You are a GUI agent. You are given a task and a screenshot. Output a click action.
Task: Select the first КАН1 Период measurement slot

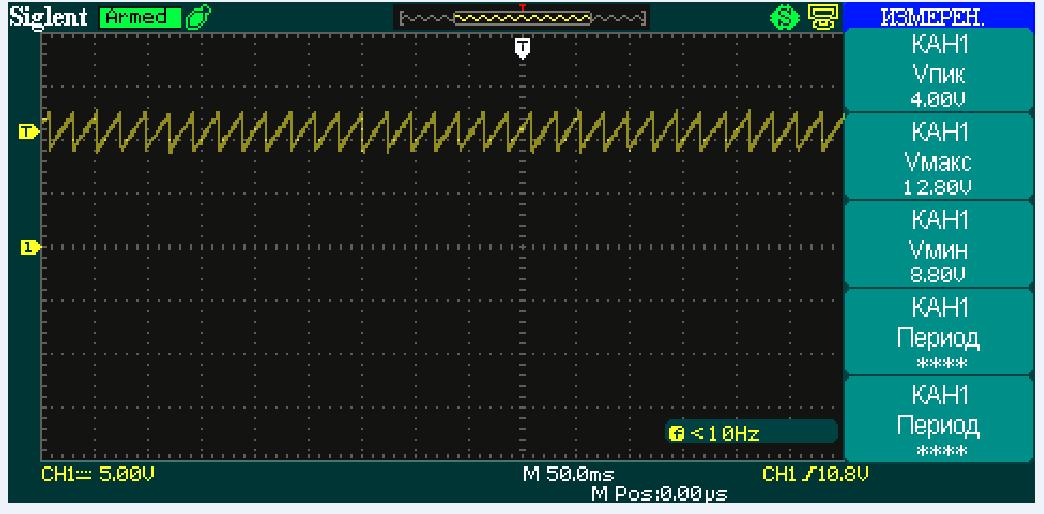(939, 333)
